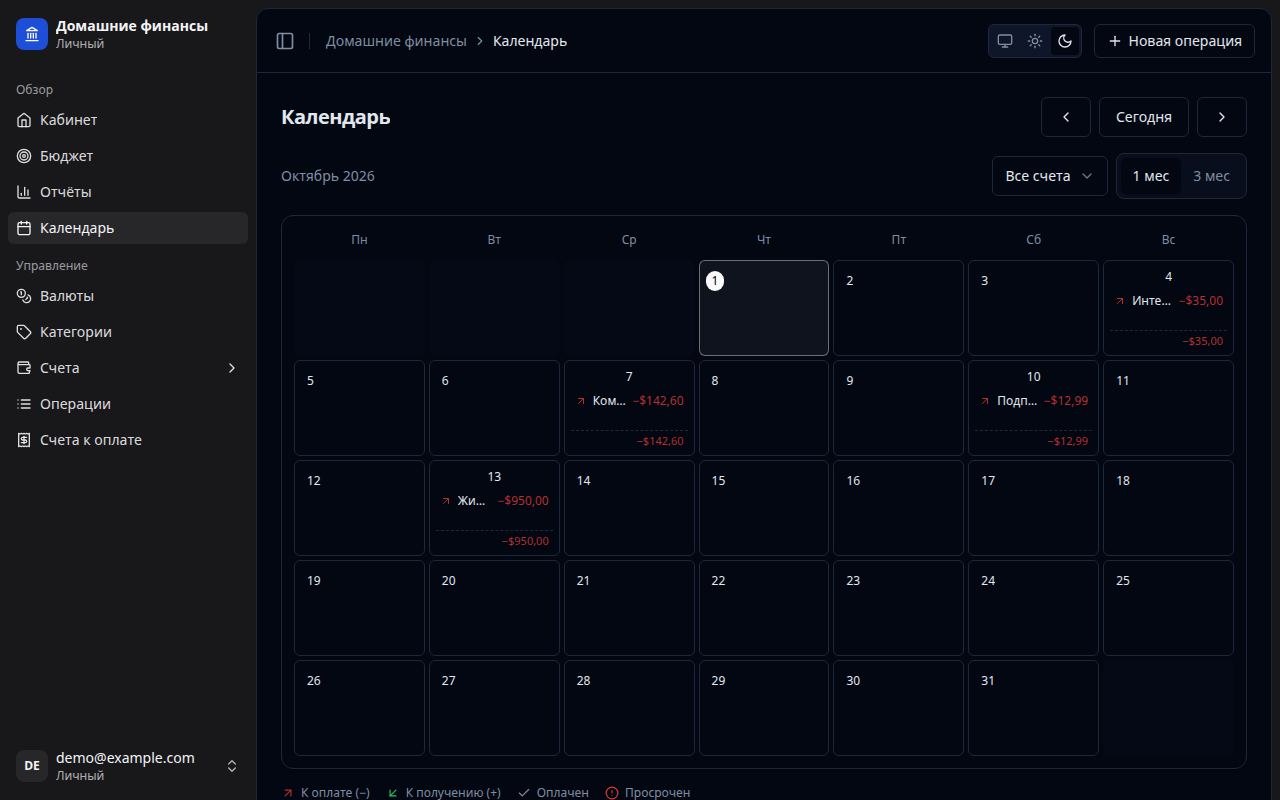Open the Категории tag icon
This screenshot has width=1280, height=800.
tap(24, 332)
